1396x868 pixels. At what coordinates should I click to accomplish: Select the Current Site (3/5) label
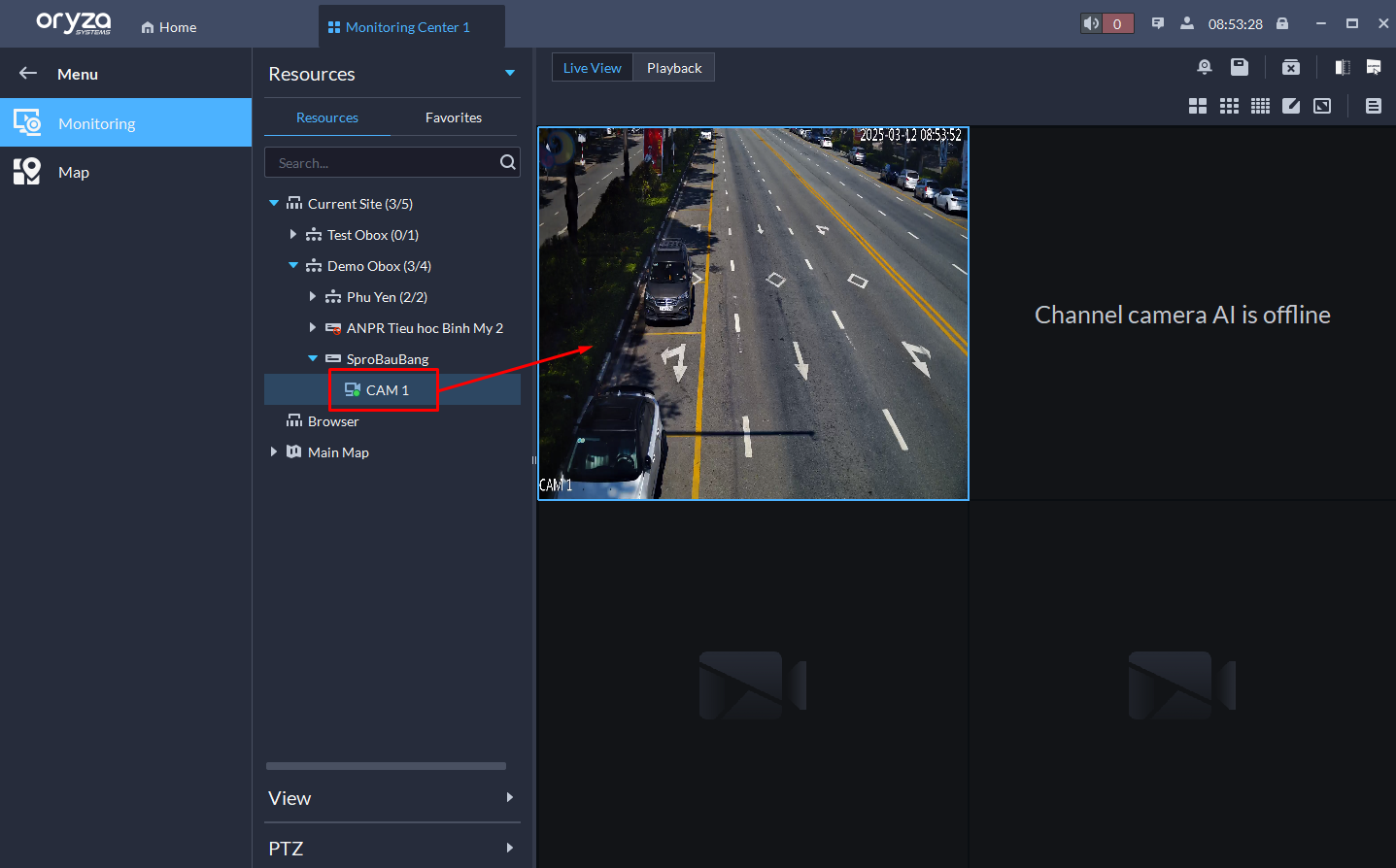coord(360,204)
